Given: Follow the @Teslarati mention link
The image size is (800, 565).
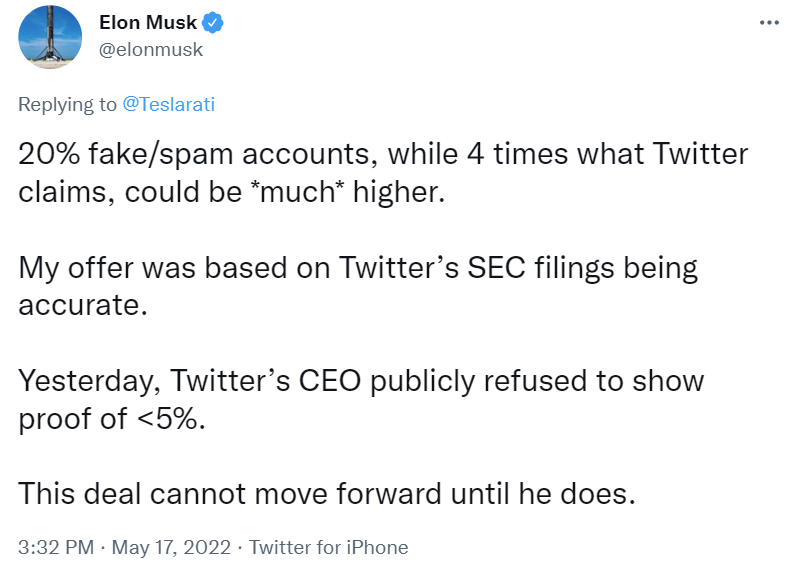Looking at the screenshot, I should coord(168,104).
